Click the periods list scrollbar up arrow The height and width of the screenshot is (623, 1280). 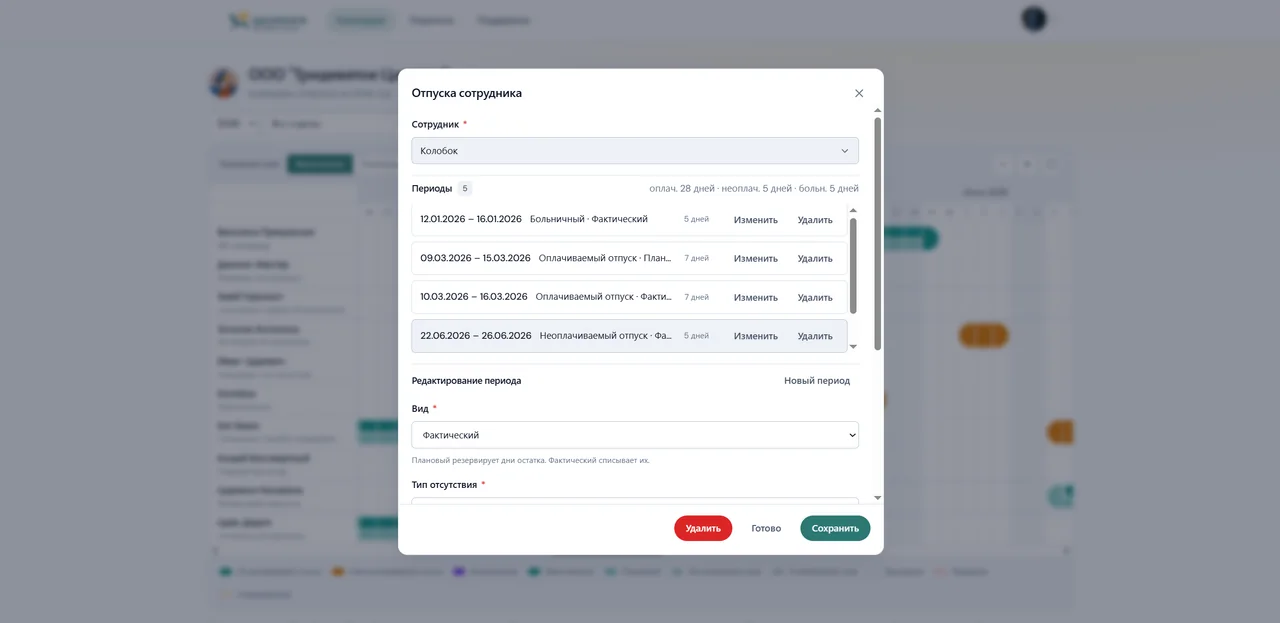click(x=853, y=210)
